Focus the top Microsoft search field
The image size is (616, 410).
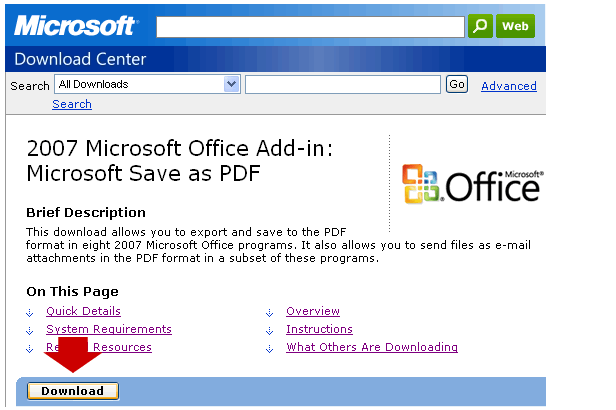[x=309, y=26]
